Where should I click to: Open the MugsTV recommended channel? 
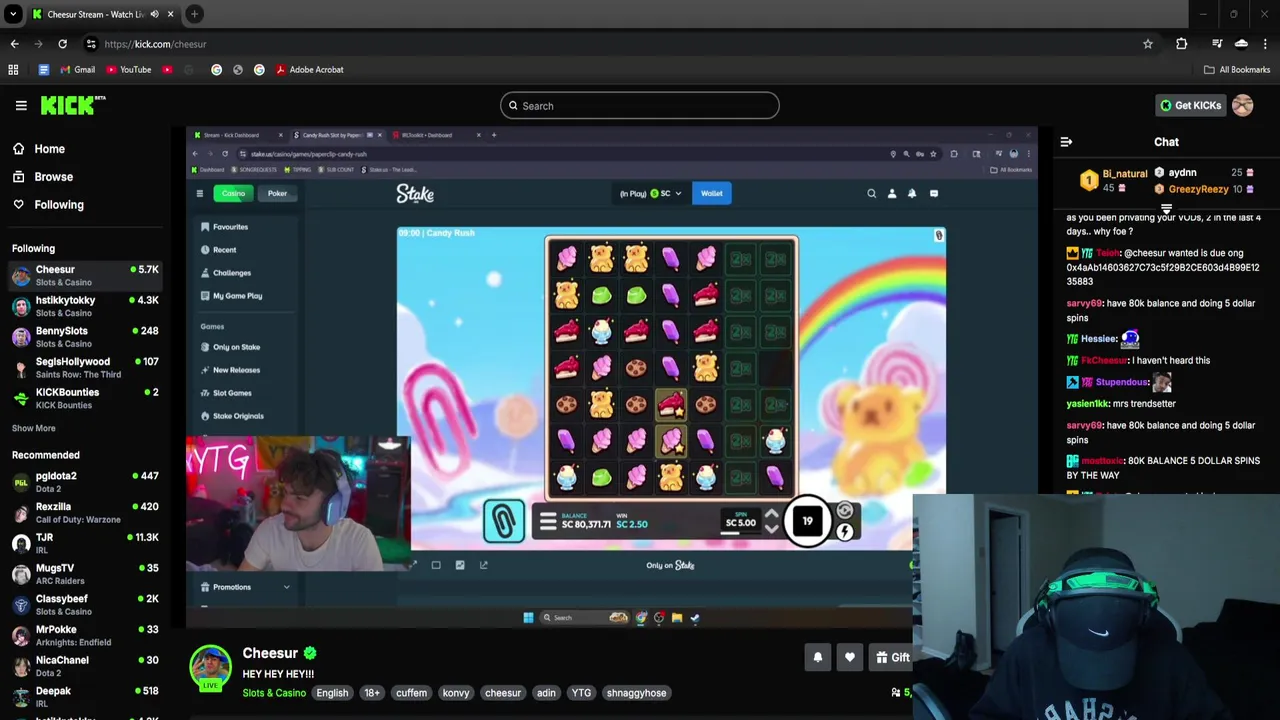click(x=85, y=574)
